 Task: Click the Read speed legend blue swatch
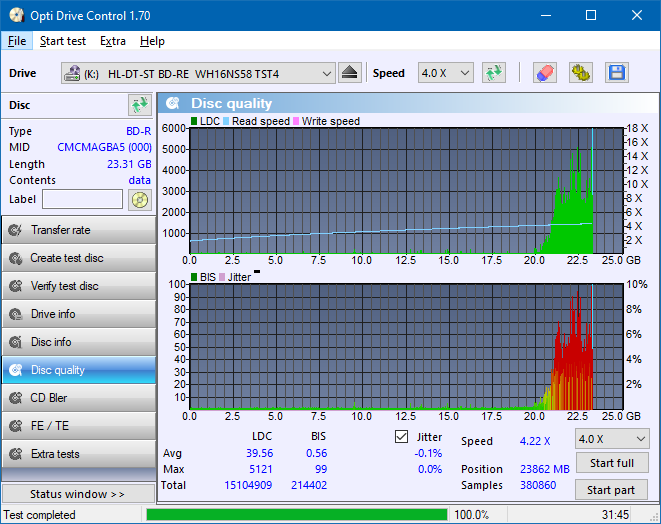226,121
